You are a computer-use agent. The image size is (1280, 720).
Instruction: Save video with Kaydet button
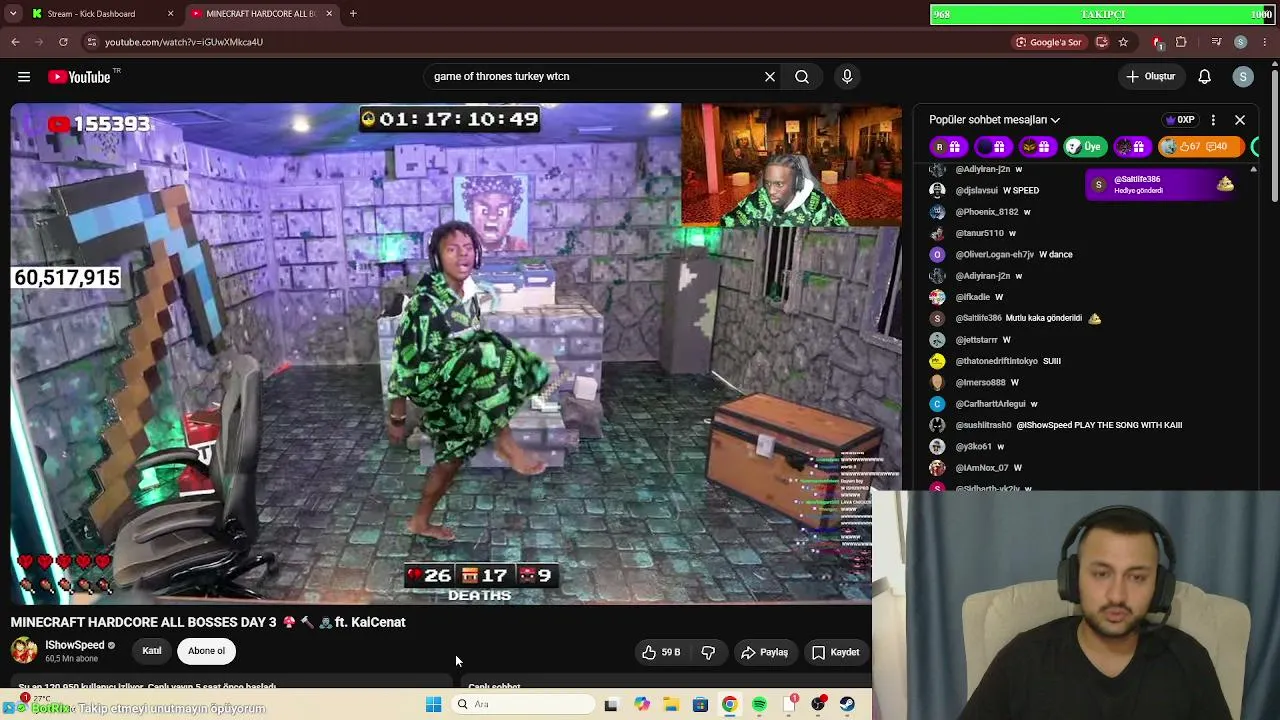click(835, 652)
